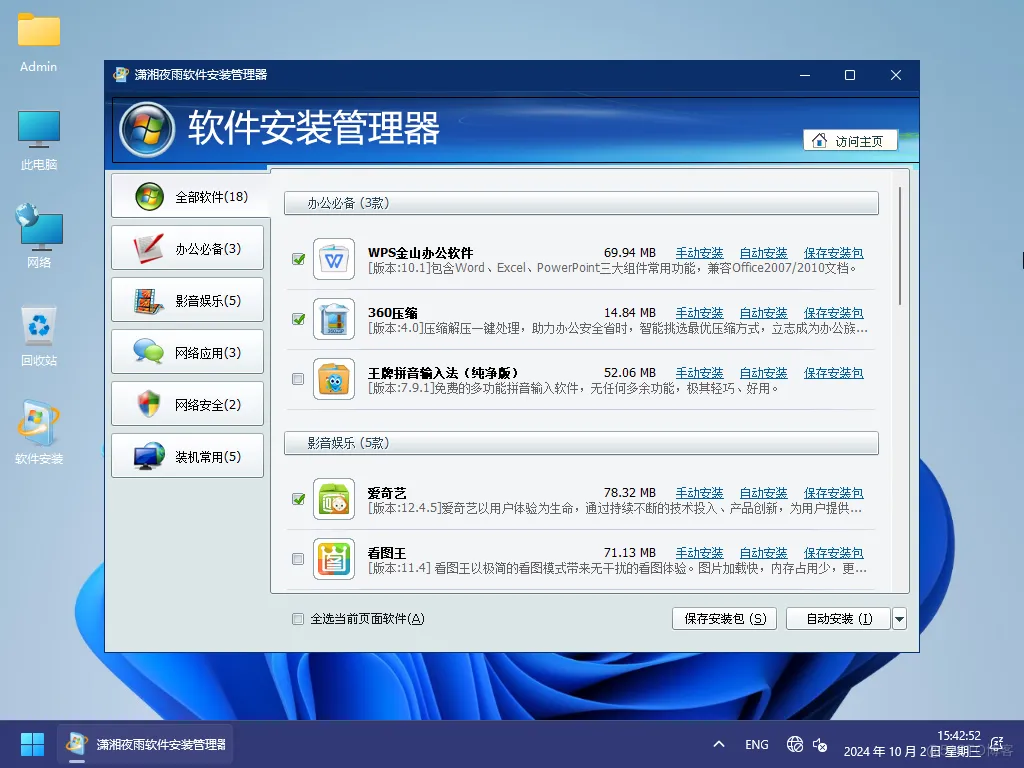Open the notification center icon
Viewport: 1024px width, 768px height.
click(x=997, y=743)
